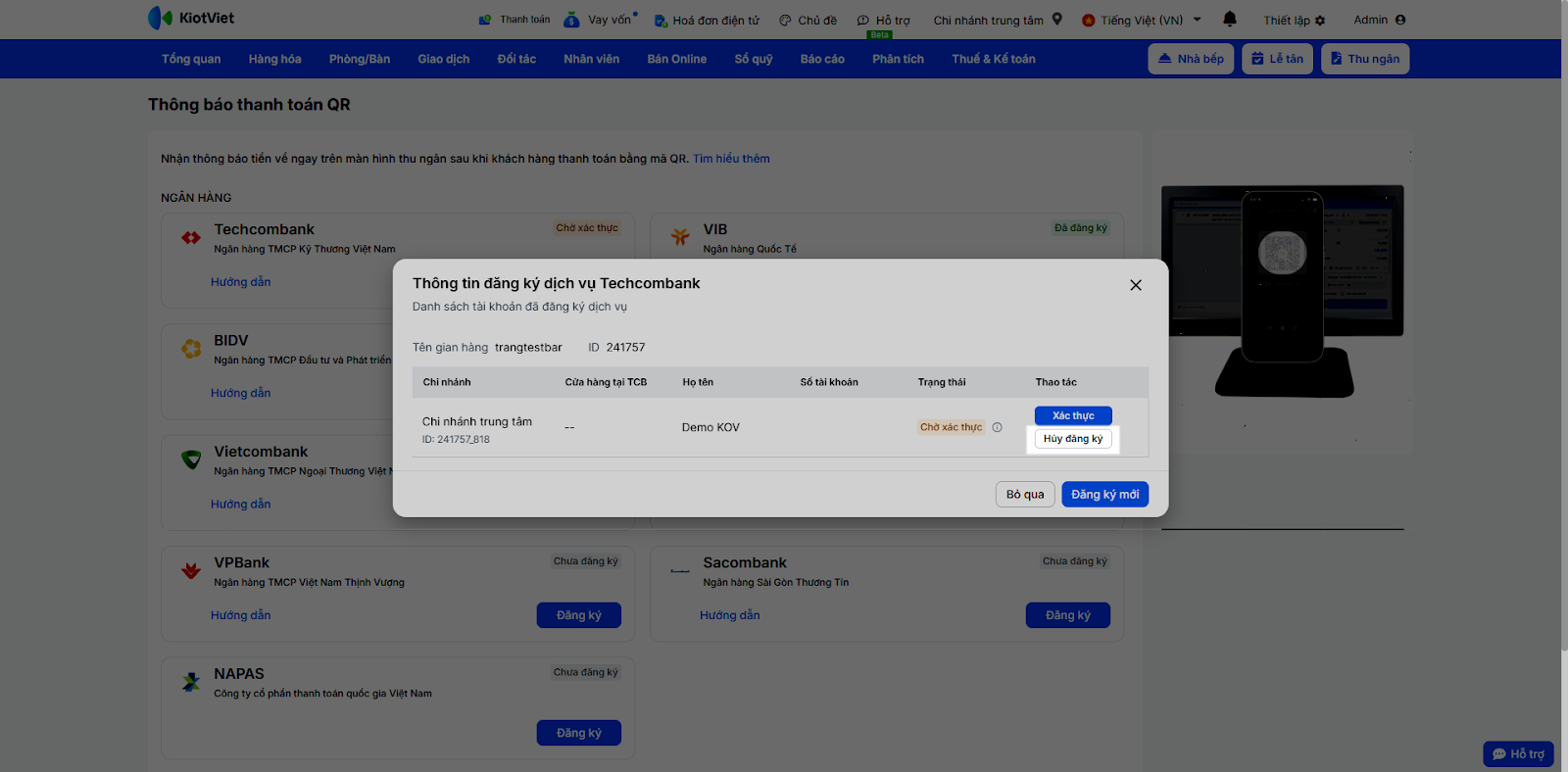The width and height of the screenshot is (1568, 772).
Task: Click the VIB bank logo
Action: pos(680,237)
